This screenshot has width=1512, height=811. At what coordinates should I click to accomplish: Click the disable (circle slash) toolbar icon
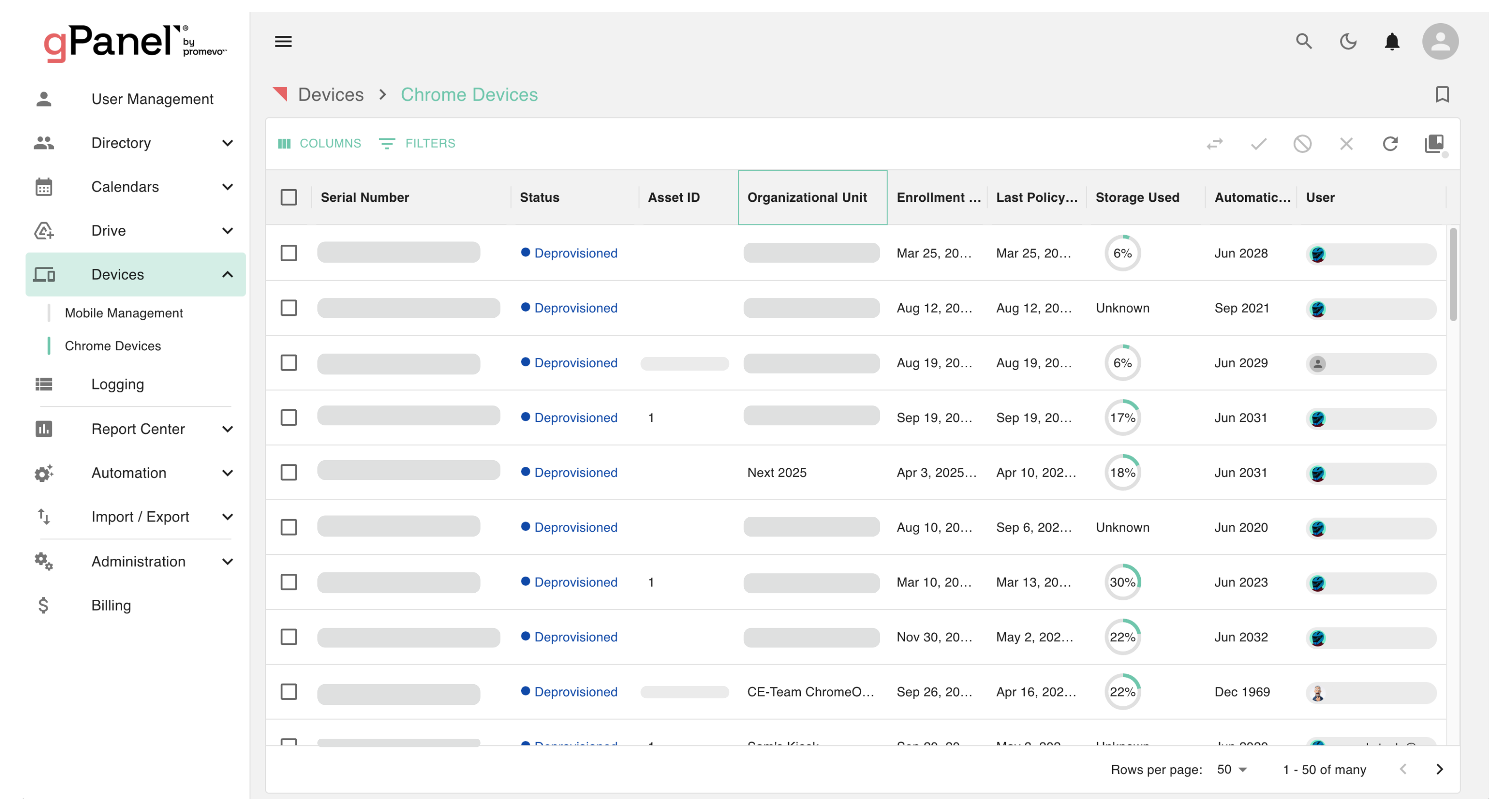(x=1302, y=144)
